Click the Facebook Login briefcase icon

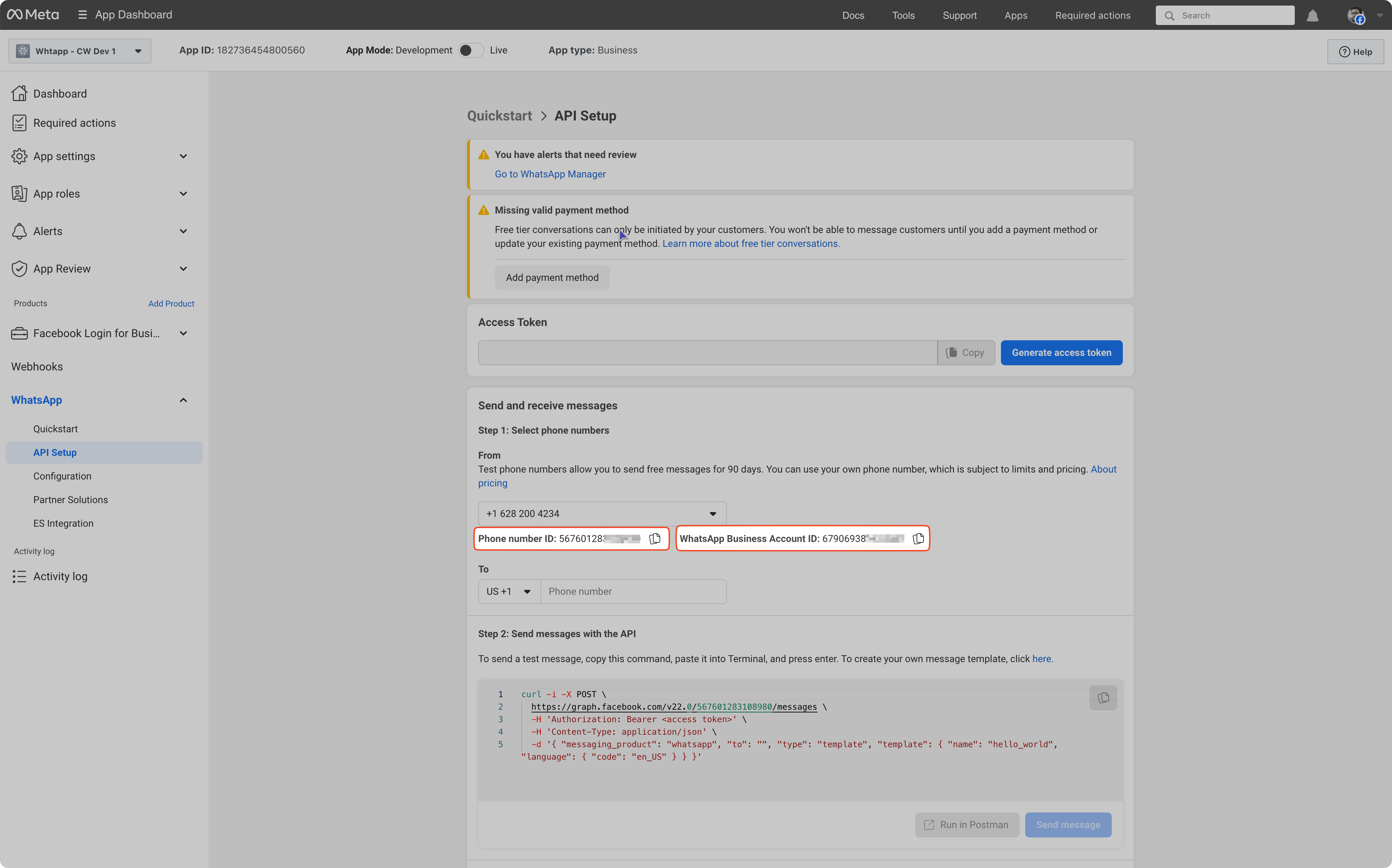[19, 334]
